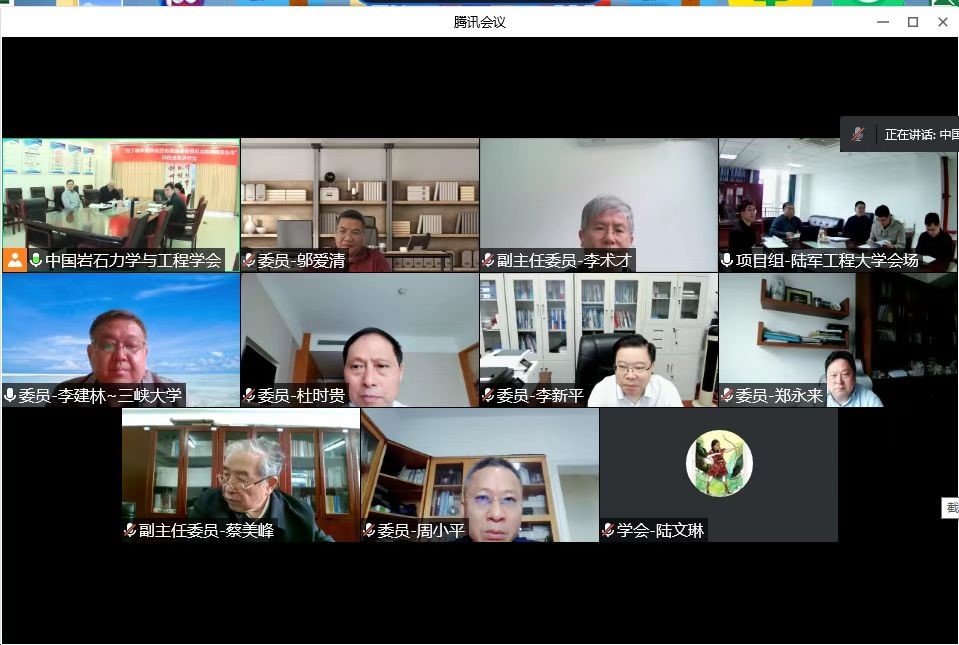The image size is (959, 645).
Task: Click muted mic icon beside 副主任委员-李术才
Action: (488, 260)
